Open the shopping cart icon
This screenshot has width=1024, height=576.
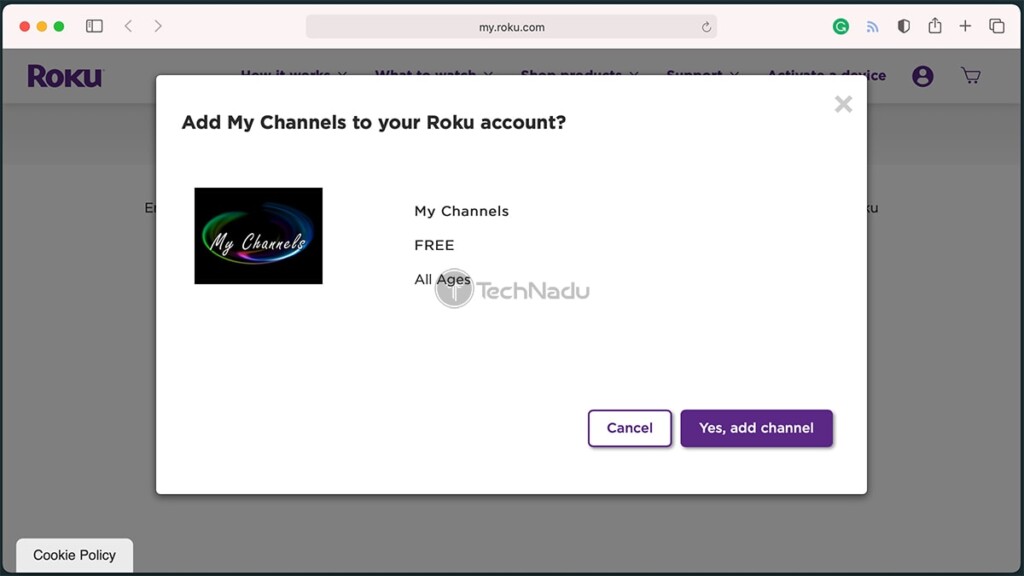click(971, 76)
